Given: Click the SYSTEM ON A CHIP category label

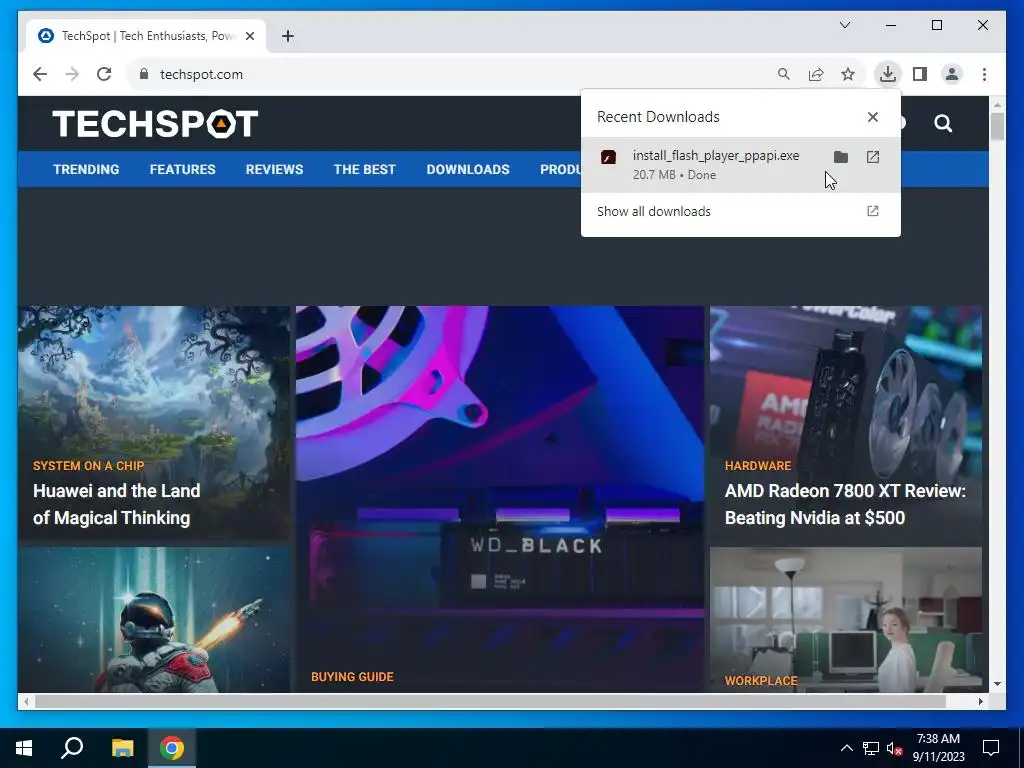Looking at the screenshot, I should [88, 466].
